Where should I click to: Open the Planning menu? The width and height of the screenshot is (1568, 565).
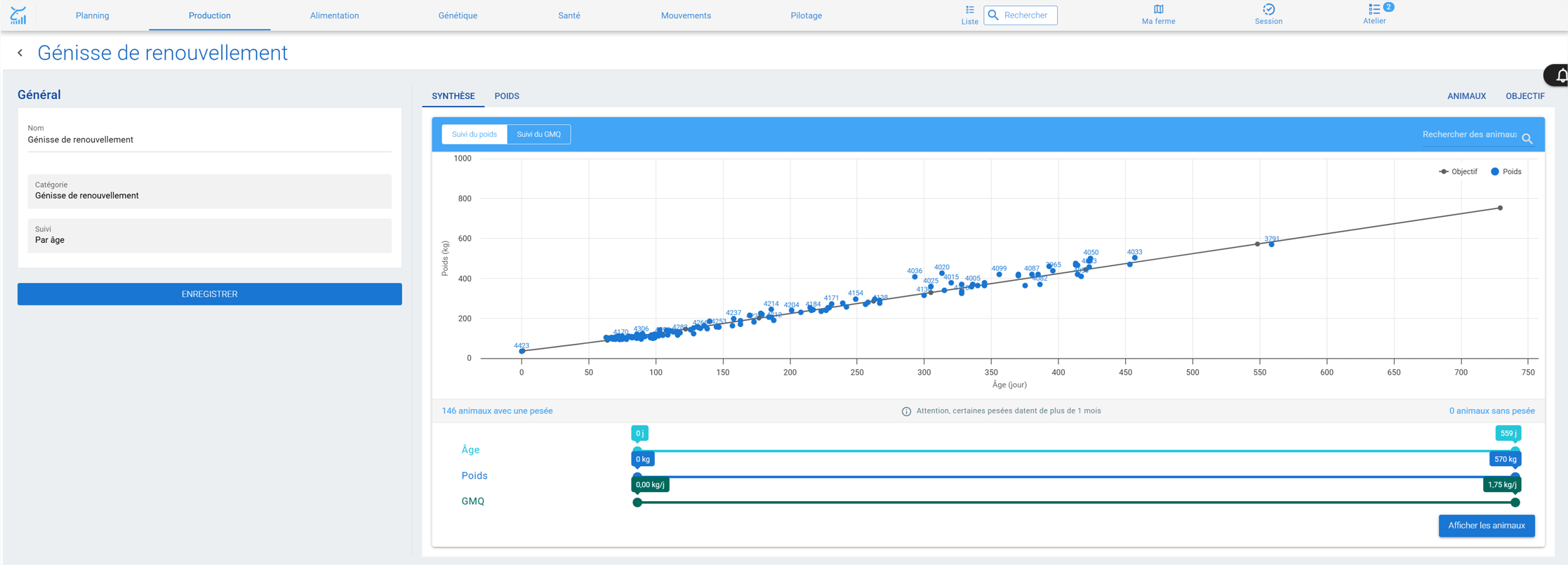tap(93, 15)
